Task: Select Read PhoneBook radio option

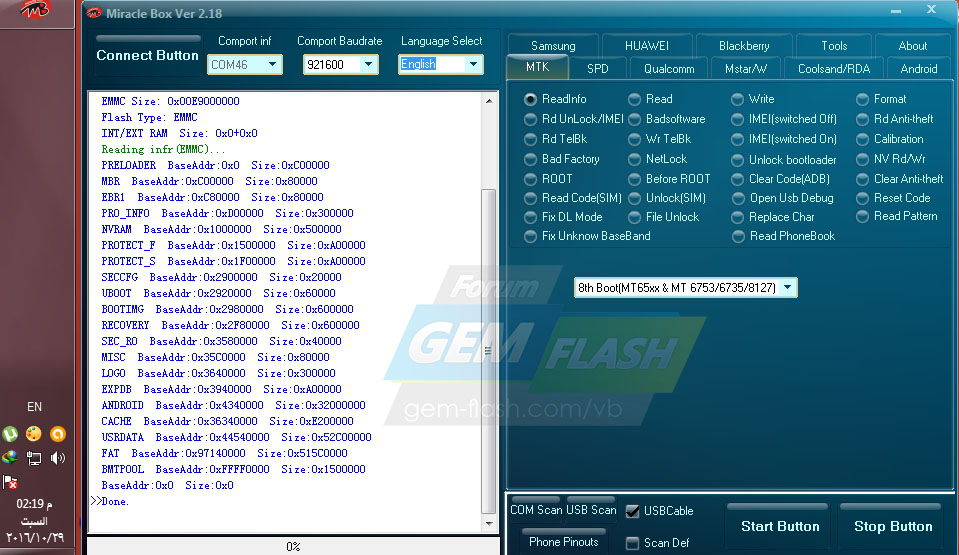Action: click(x=783, y=236)
